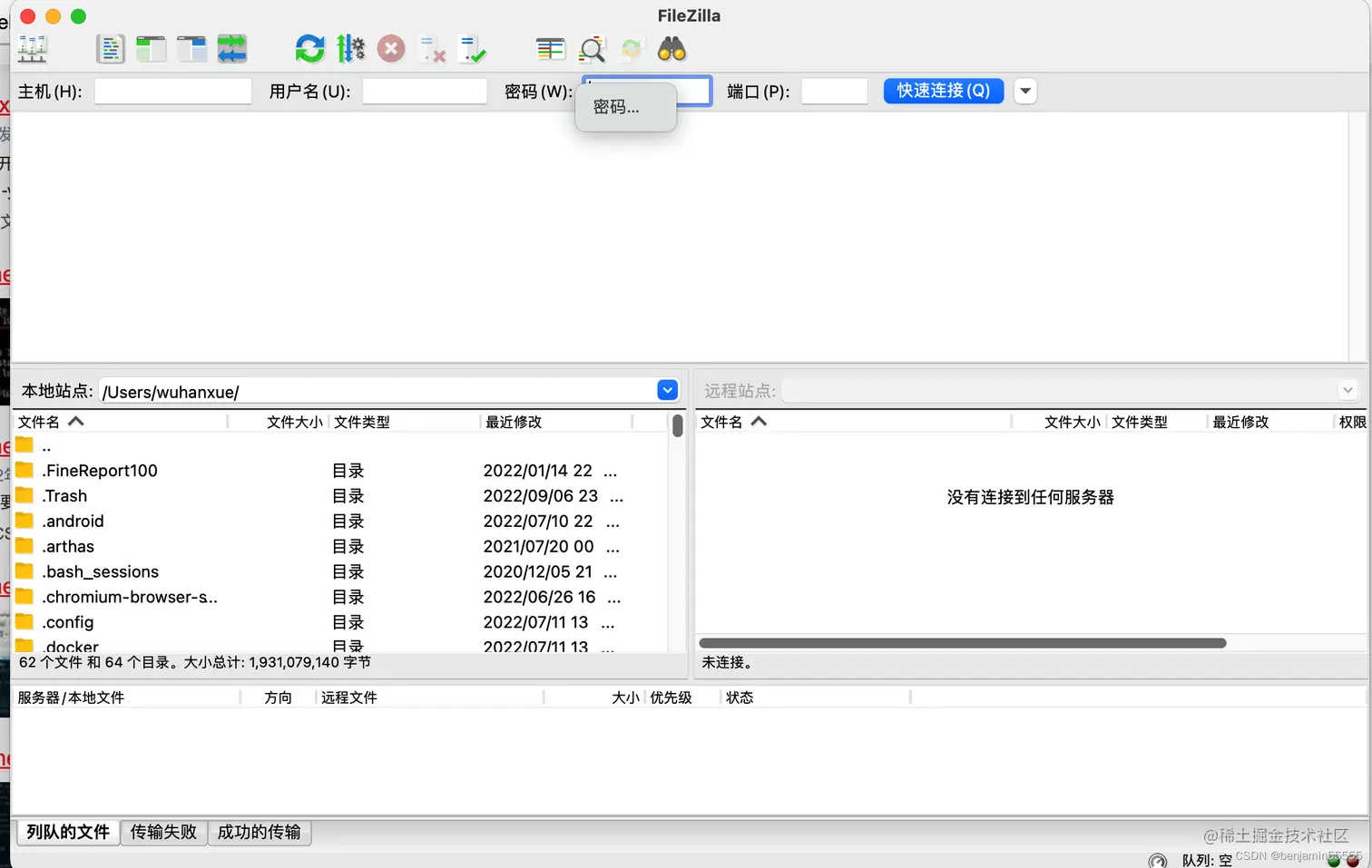Switch to the 列队的文件 tab

(68, 832)
